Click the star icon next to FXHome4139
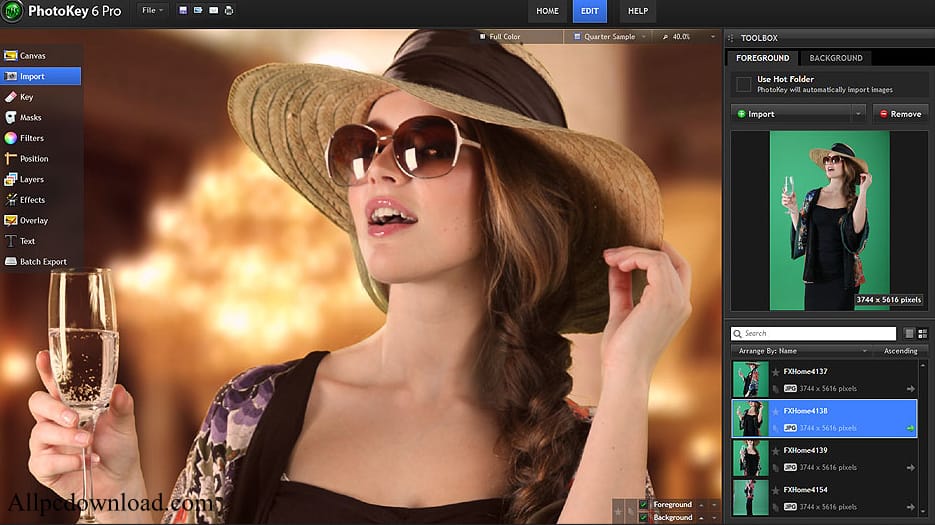Viewport: 935px width, 525px height. (x=775, y=451)
